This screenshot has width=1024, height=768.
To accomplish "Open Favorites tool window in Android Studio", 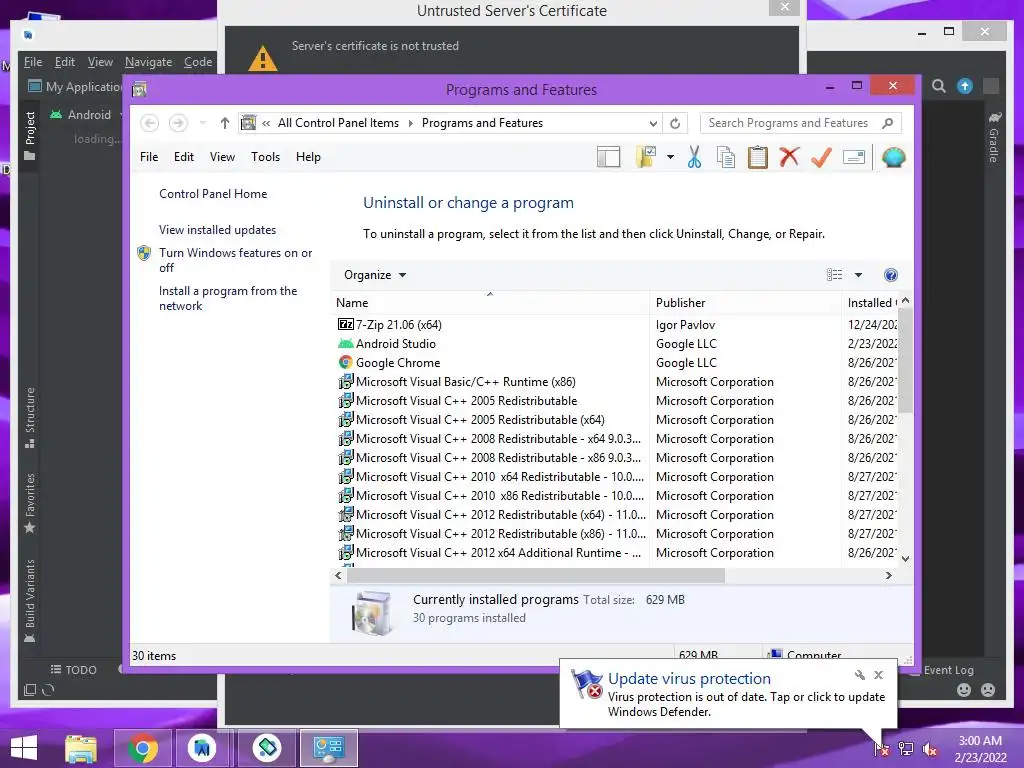I will (30, 503).
